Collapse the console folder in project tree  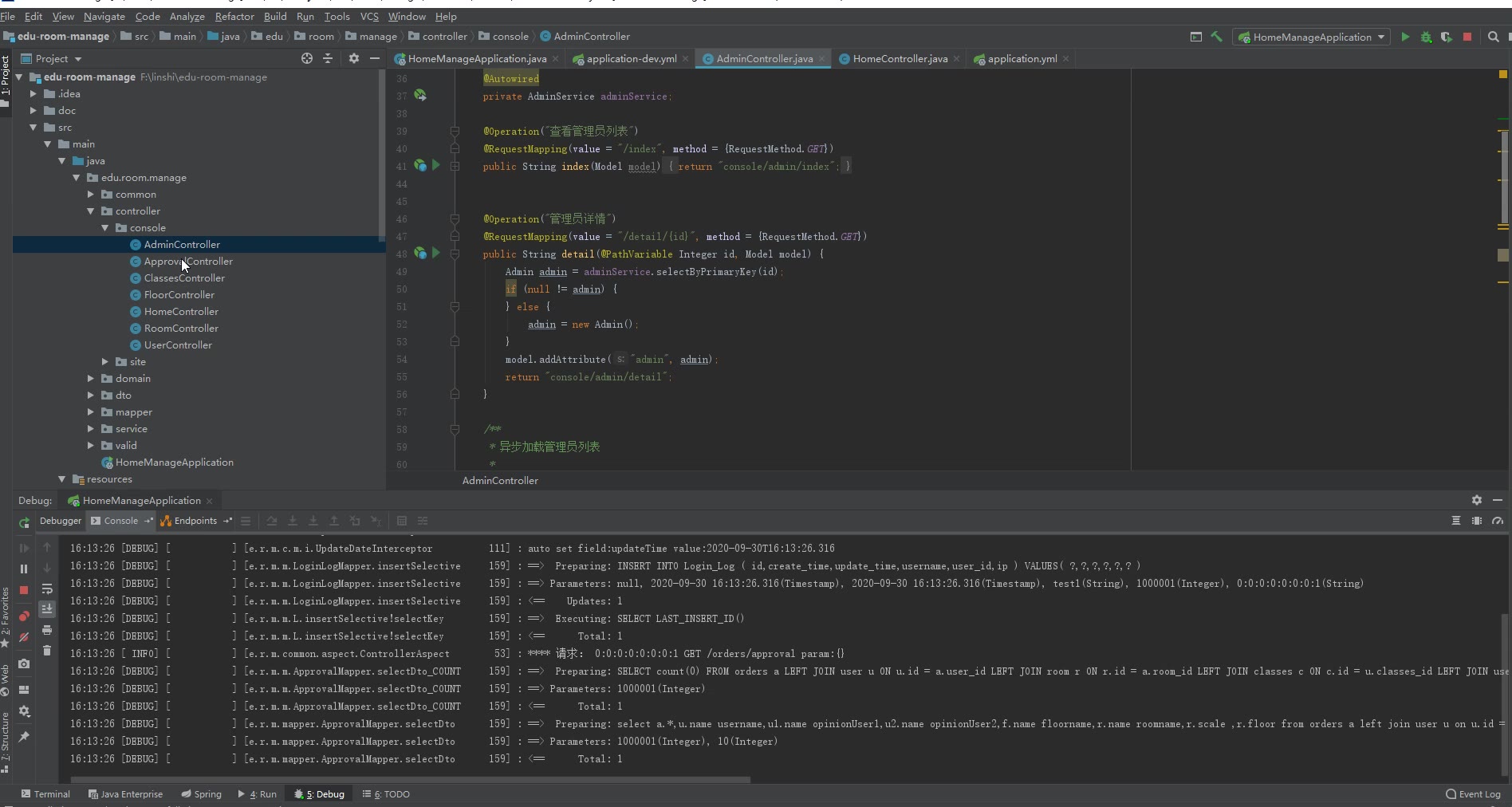click(105, 228)
